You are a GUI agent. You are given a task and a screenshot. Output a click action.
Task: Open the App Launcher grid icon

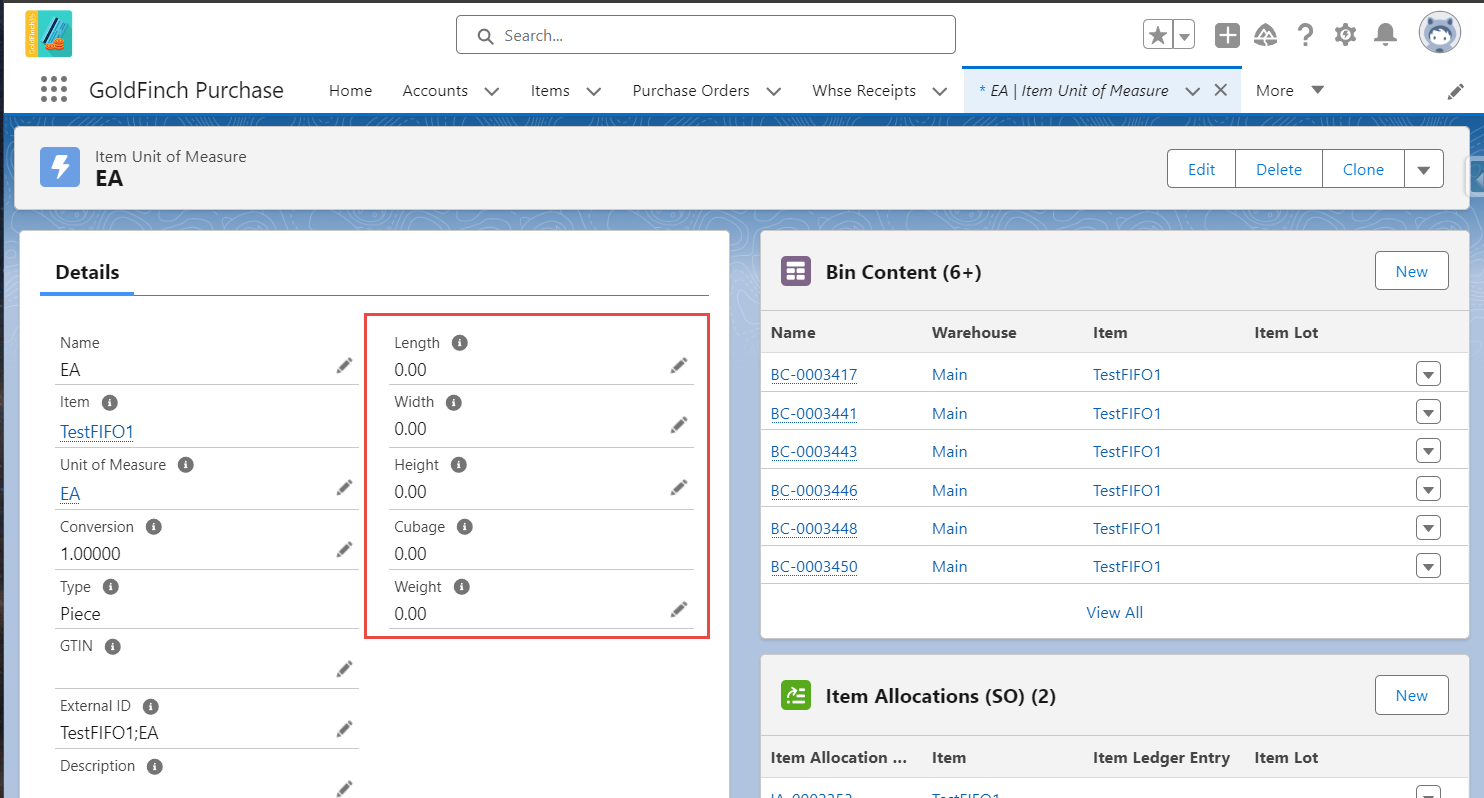tap(54, 90)
